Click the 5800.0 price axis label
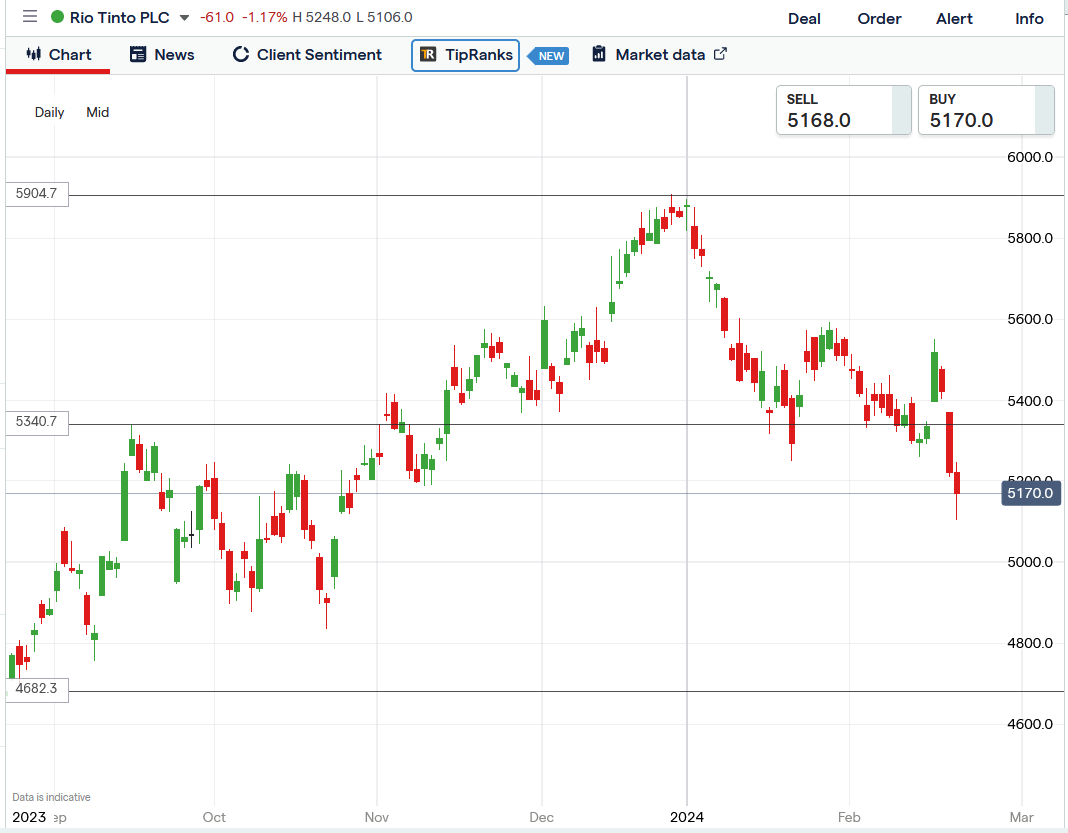The width and height of the screenshot is (1068, 833). (1029, 238)
